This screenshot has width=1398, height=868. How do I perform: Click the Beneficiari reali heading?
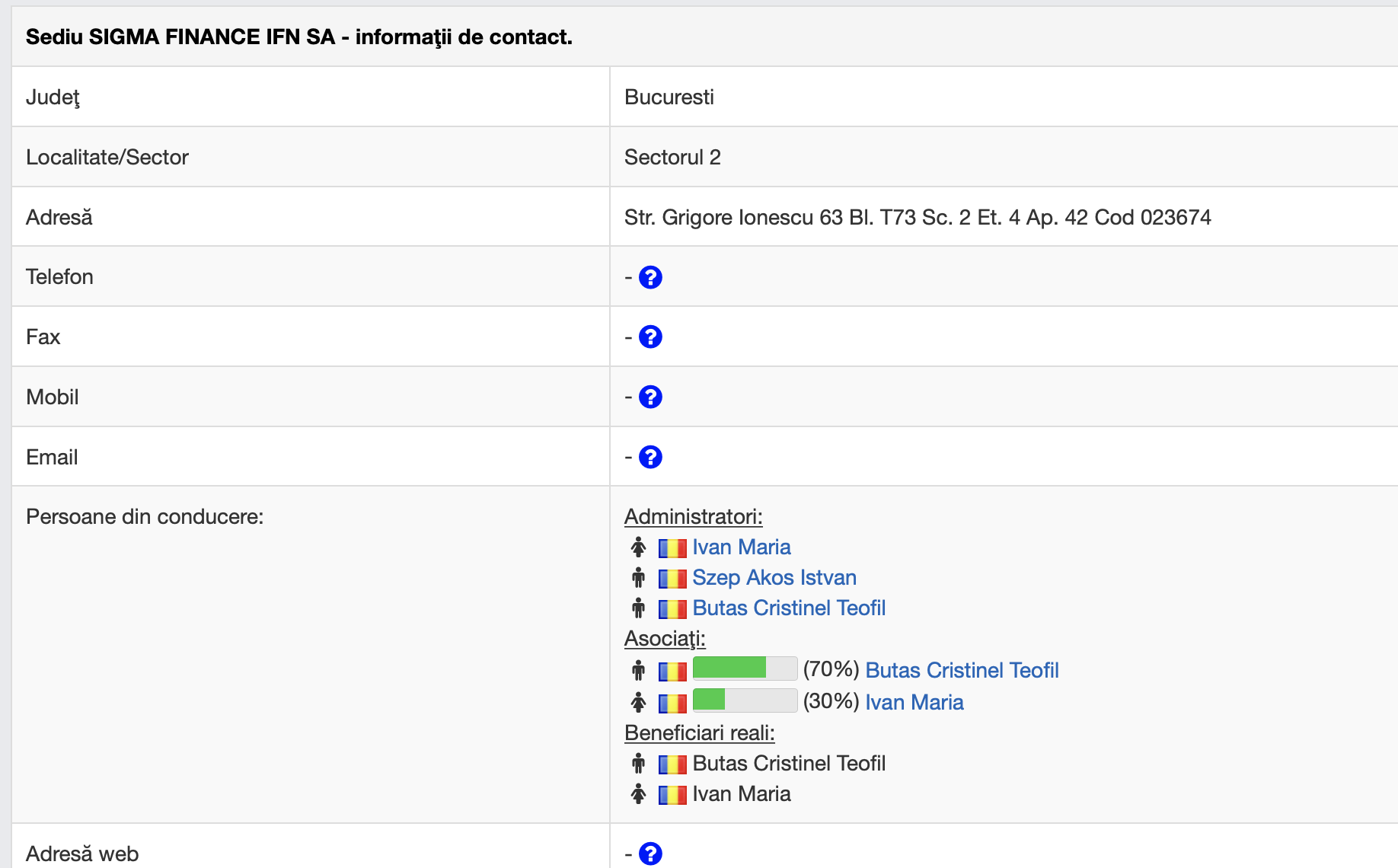coord(699,733)
